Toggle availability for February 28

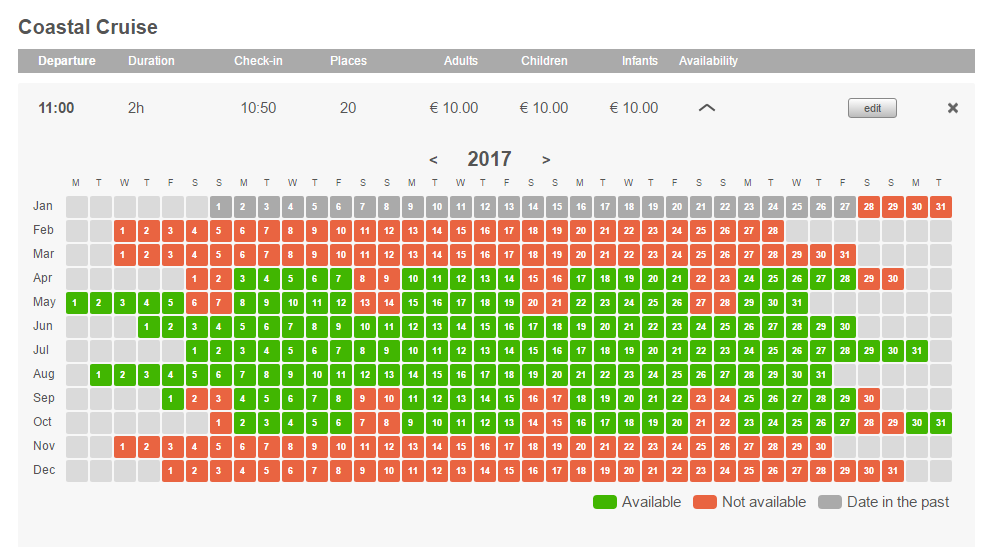click(772, 230)
